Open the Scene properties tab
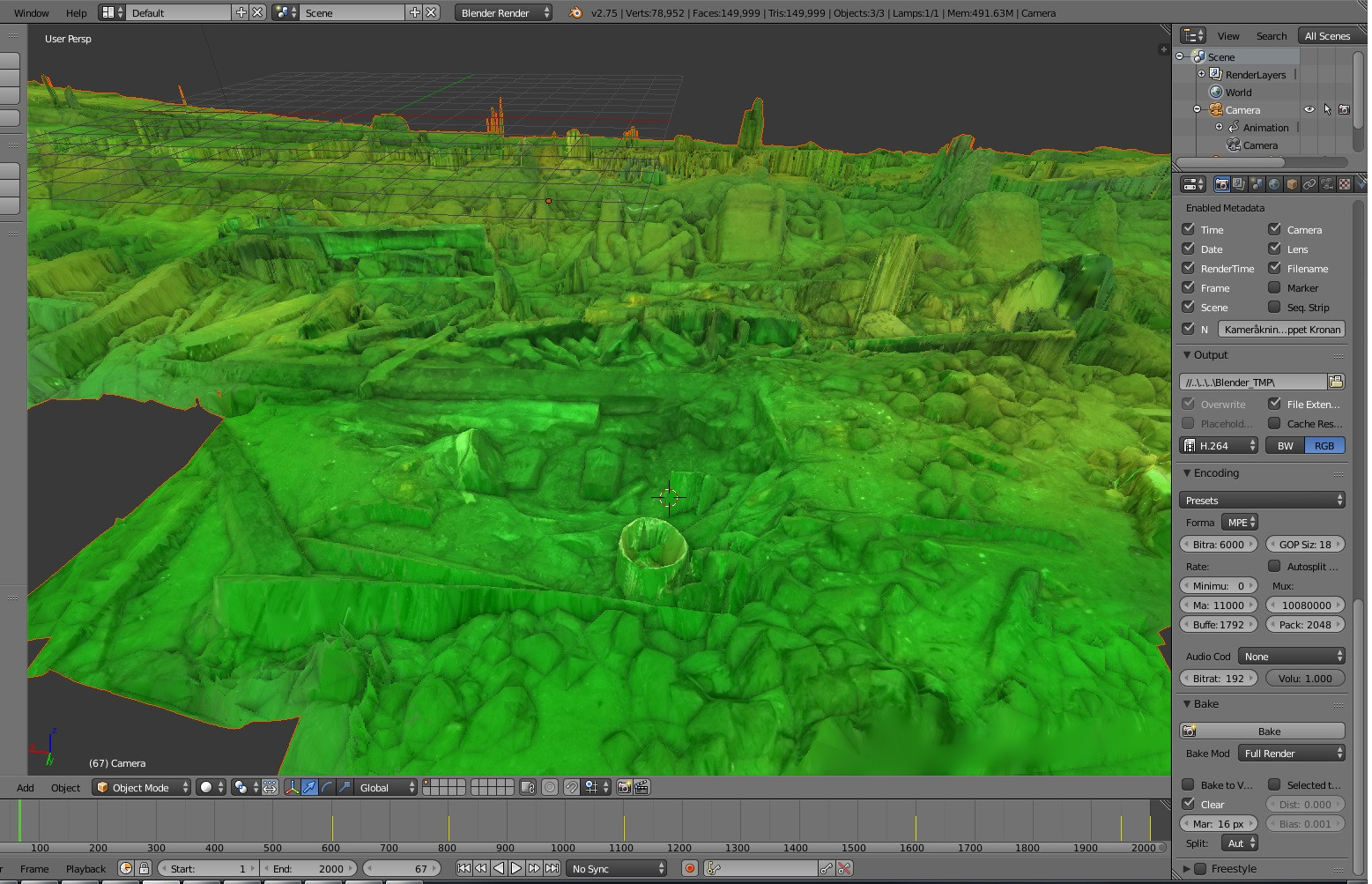Screen dimensions: 1372x884 point(1257,184)
